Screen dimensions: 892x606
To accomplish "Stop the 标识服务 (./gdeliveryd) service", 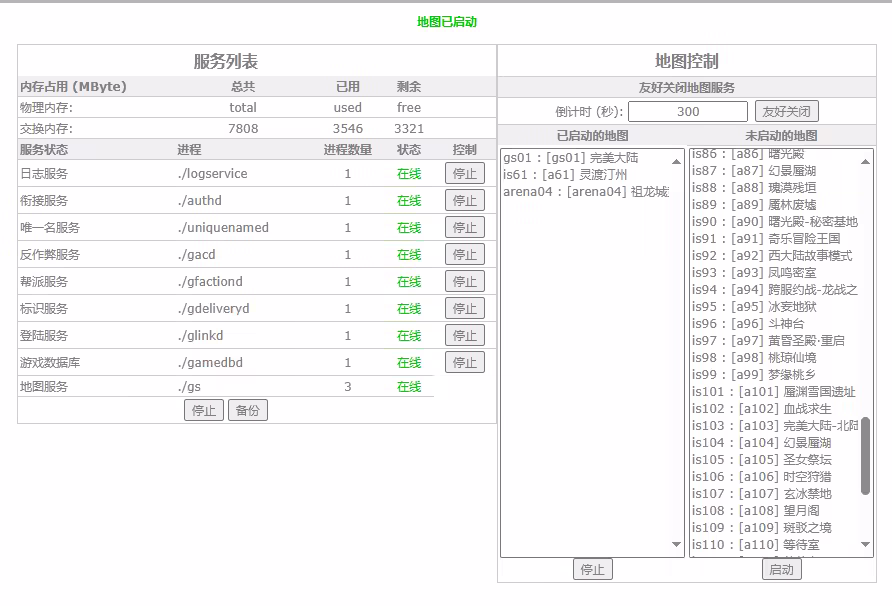I will coord(464,308).
